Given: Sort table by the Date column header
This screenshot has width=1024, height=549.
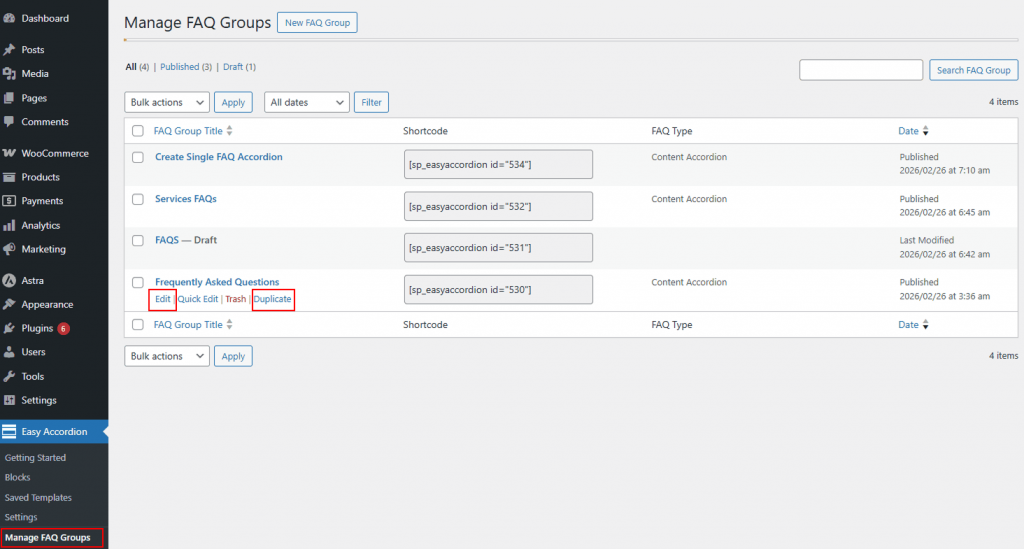Looking at the screenshot, I should click(908, 131).
